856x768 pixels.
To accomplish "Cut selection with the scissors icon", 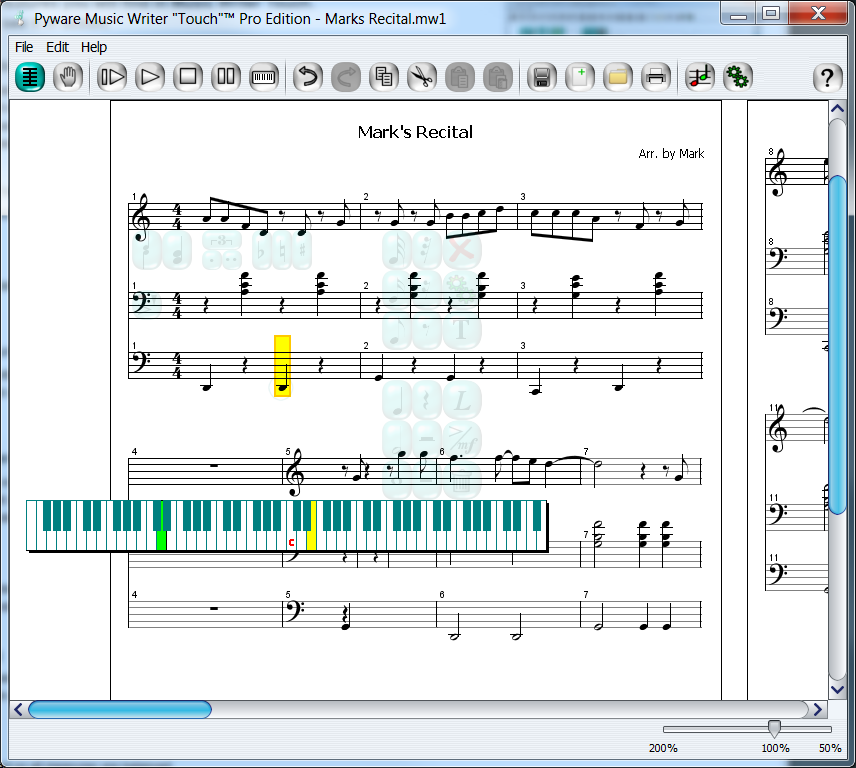I will pyautogui.click(x=421, y=77).
